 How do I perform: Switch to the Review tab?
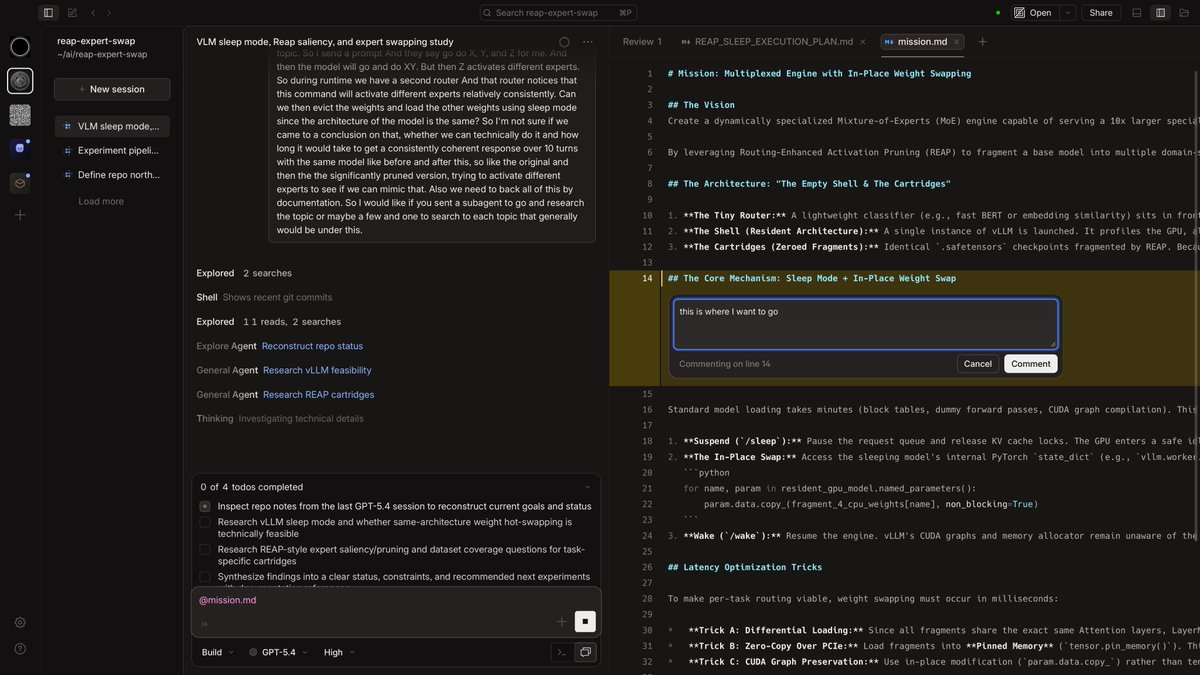[642, 42]
